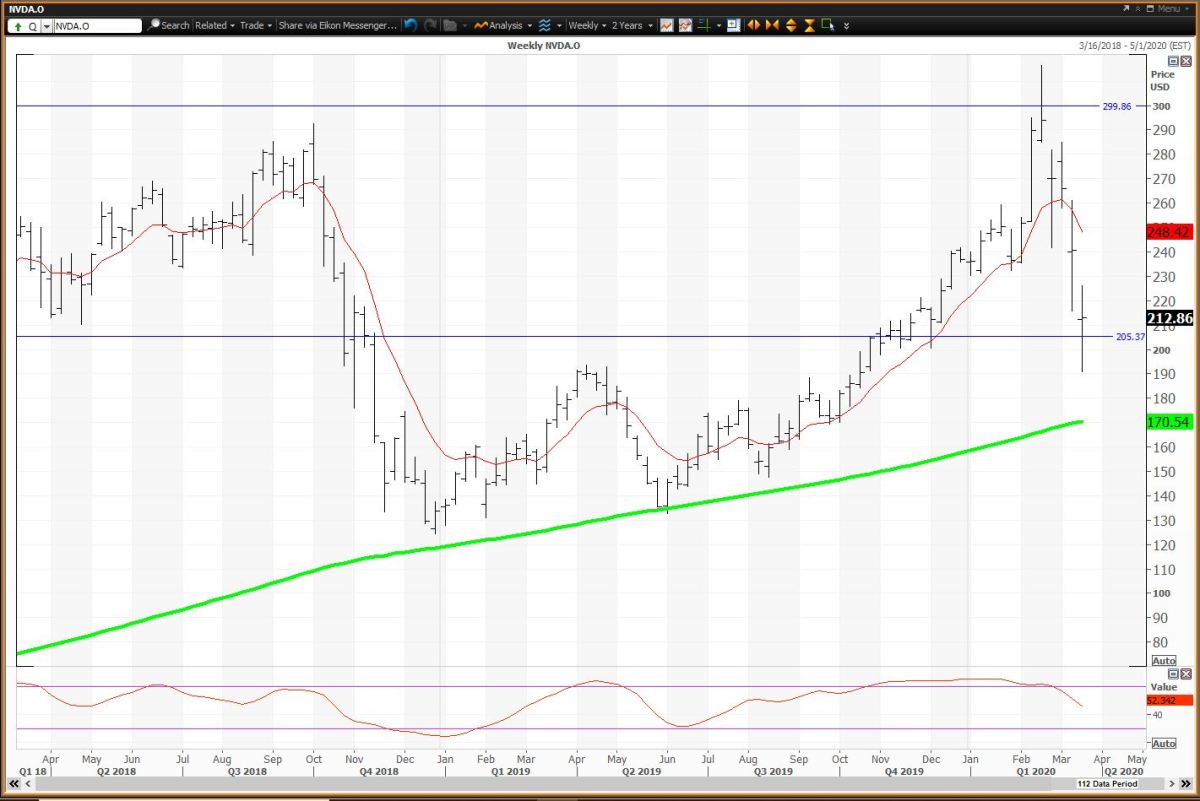
Task: Click the line chart type icon
Action: tap(666, 25)
